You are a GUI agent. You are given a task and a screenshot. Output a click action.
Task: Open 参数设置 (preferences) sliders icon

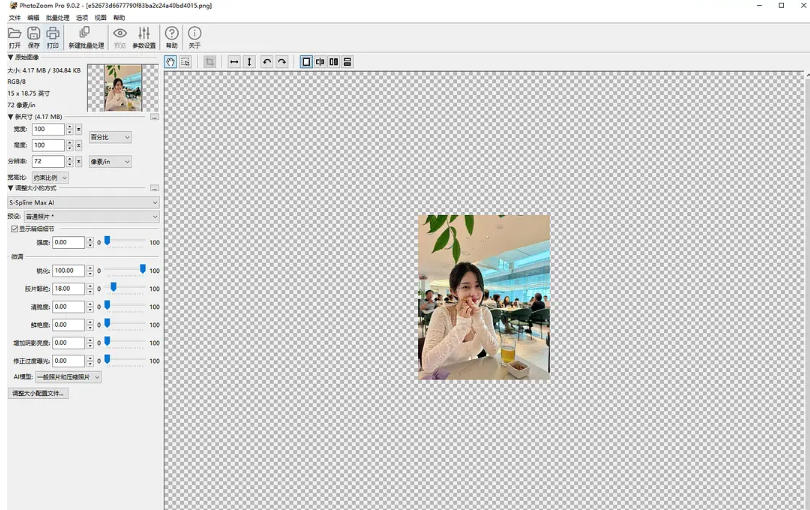[144, 35]
